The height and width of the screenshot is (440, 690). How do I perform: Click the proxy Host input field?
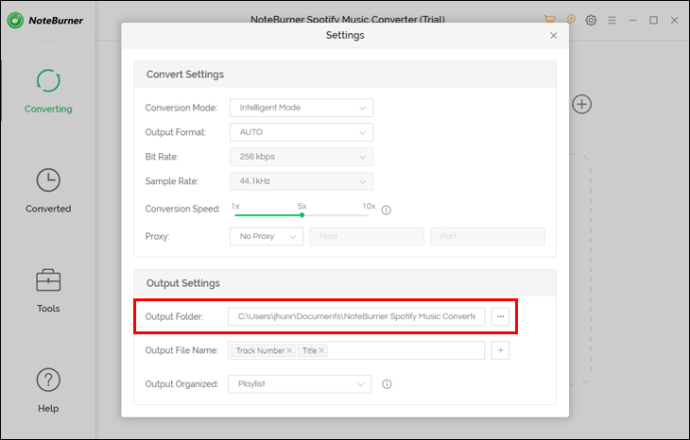[x=367, y=236]
